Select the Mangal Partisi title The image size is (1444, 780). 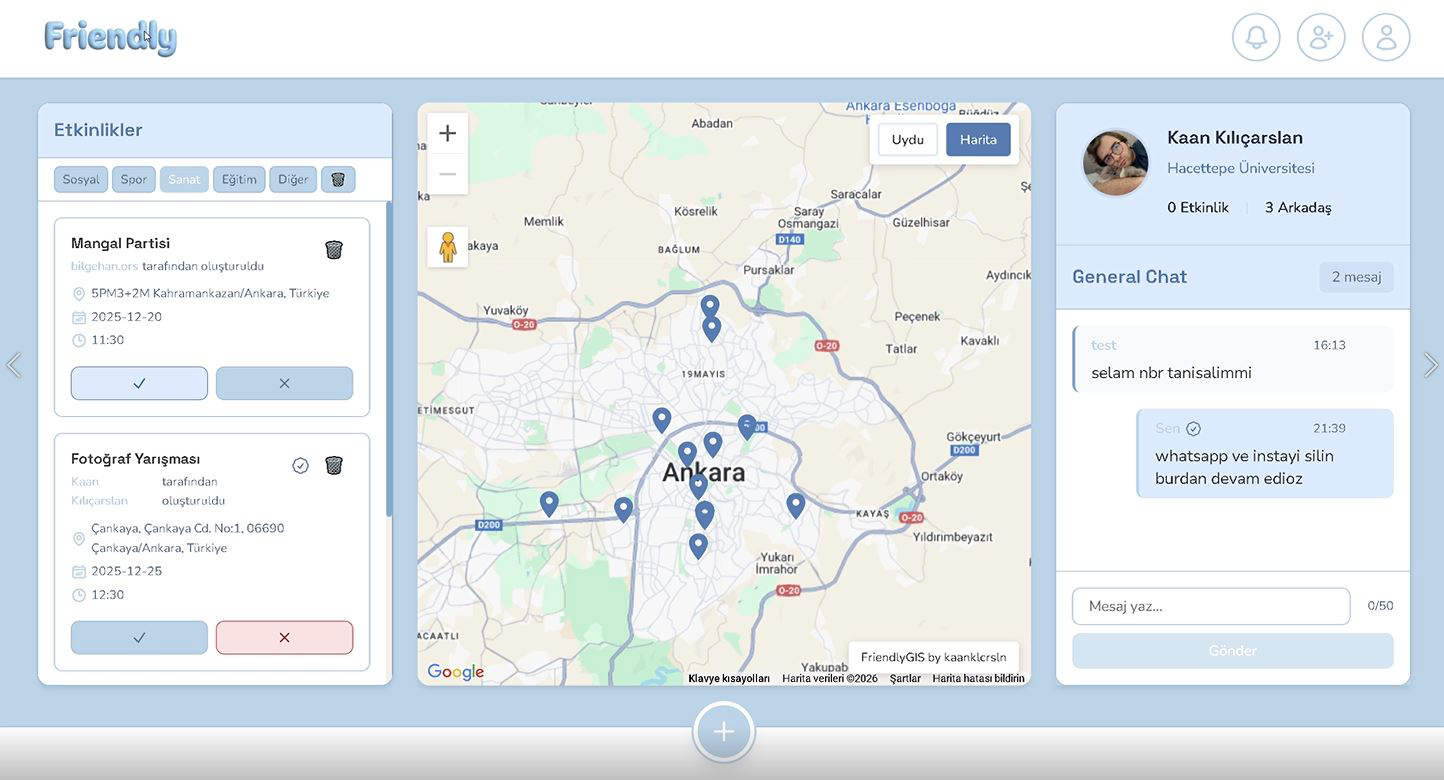[120, 243]
